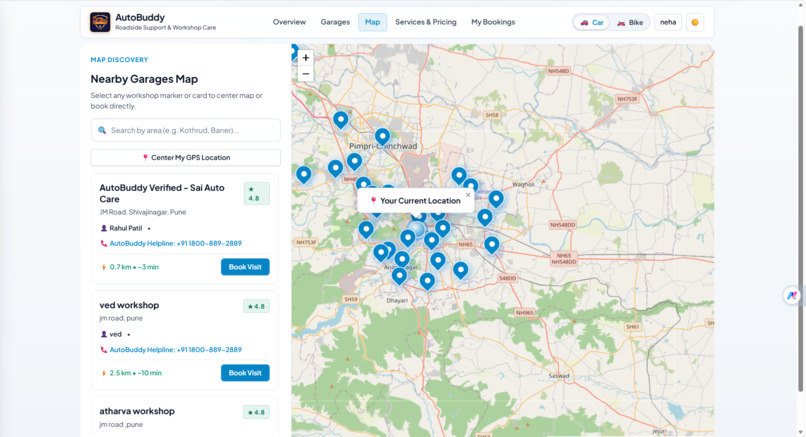This screenshot has width=806, height=437.
Task: Click the person icon beside Rahul Patil
Action: coord(104,228)
